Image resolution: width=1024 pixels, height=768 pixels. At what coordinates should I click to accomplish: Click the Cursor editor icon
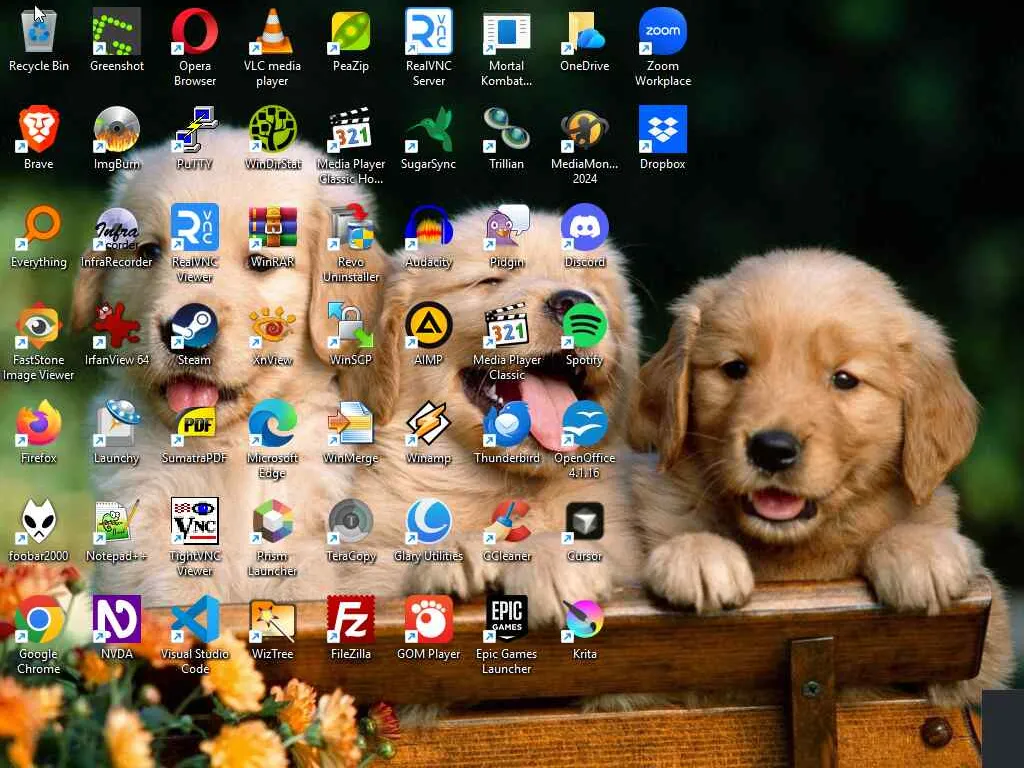(x=584, y=520)
